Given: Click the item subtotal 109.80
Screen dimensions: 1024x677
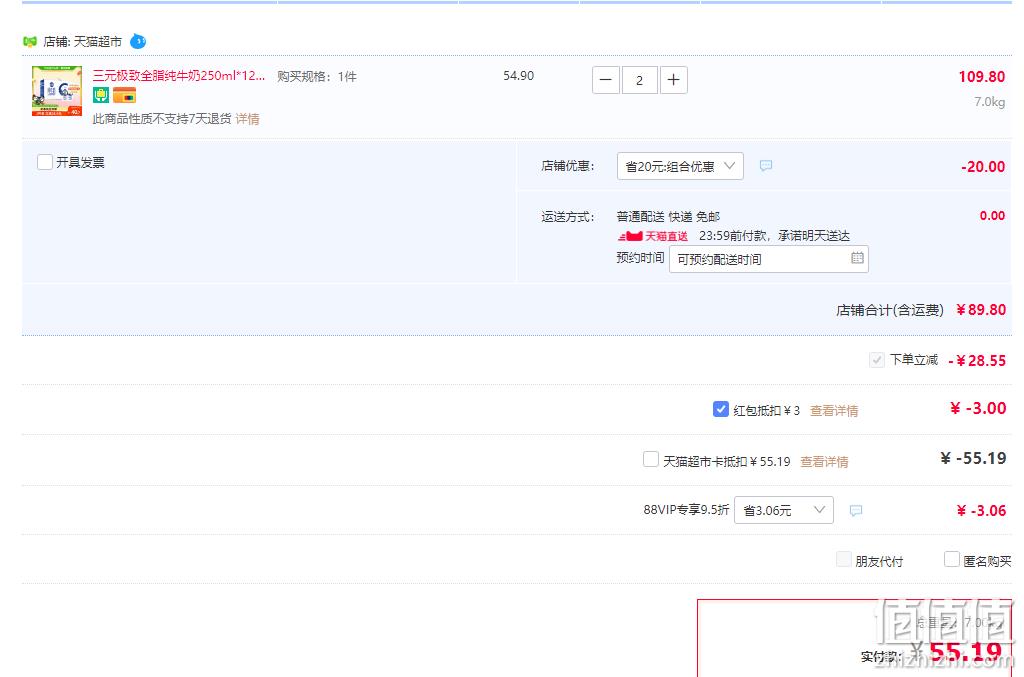Looking at the screenshot, I should 982,76.
